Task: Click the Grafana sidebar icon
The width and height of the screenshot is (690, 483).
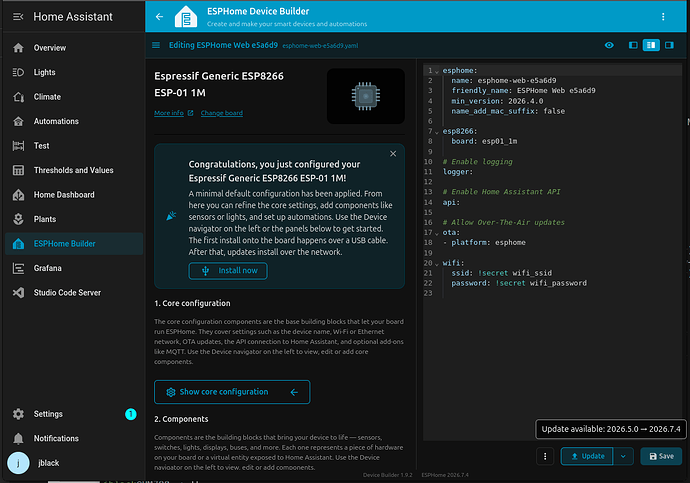Action: tap(18, 268)
